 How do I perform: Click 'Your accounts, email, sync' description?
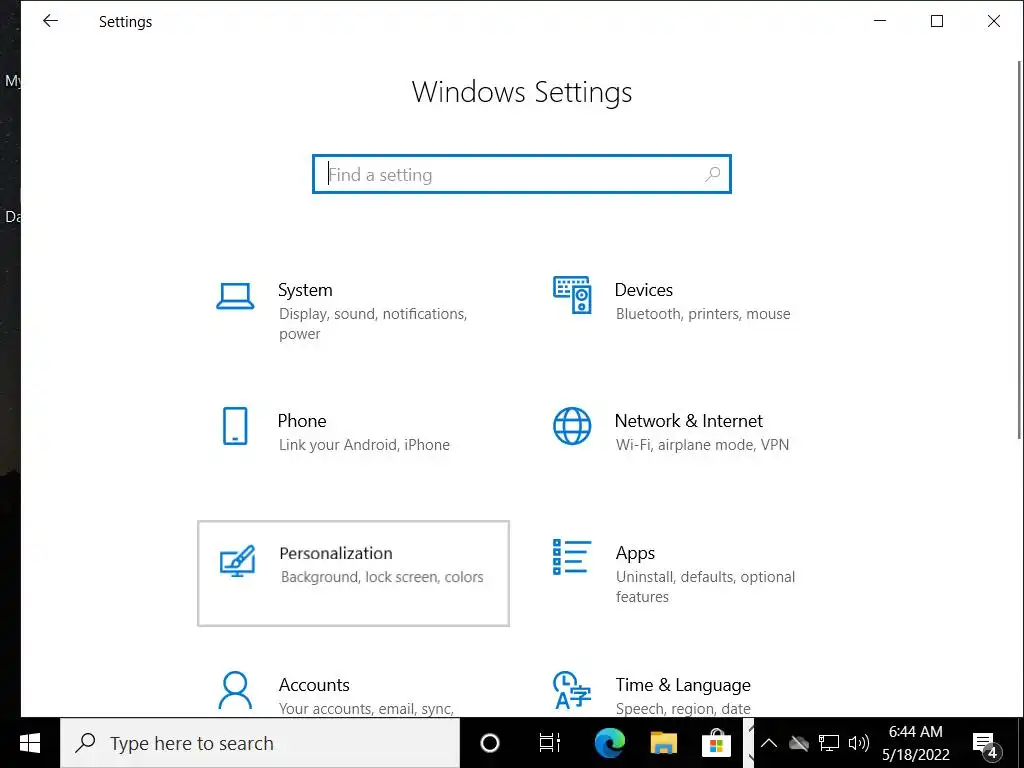click(x=366, y=709)
